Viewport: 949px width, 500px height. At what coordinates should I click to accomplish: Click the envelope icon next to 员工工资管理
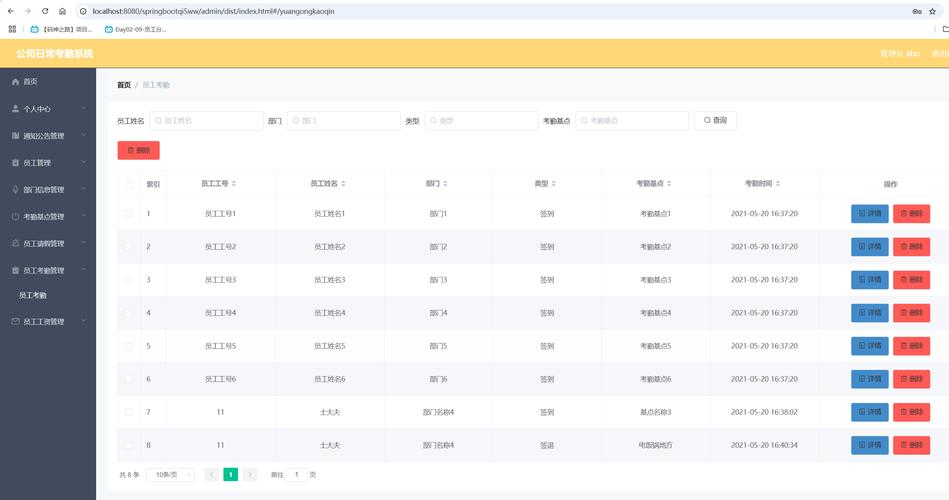[x=15, y=321]
